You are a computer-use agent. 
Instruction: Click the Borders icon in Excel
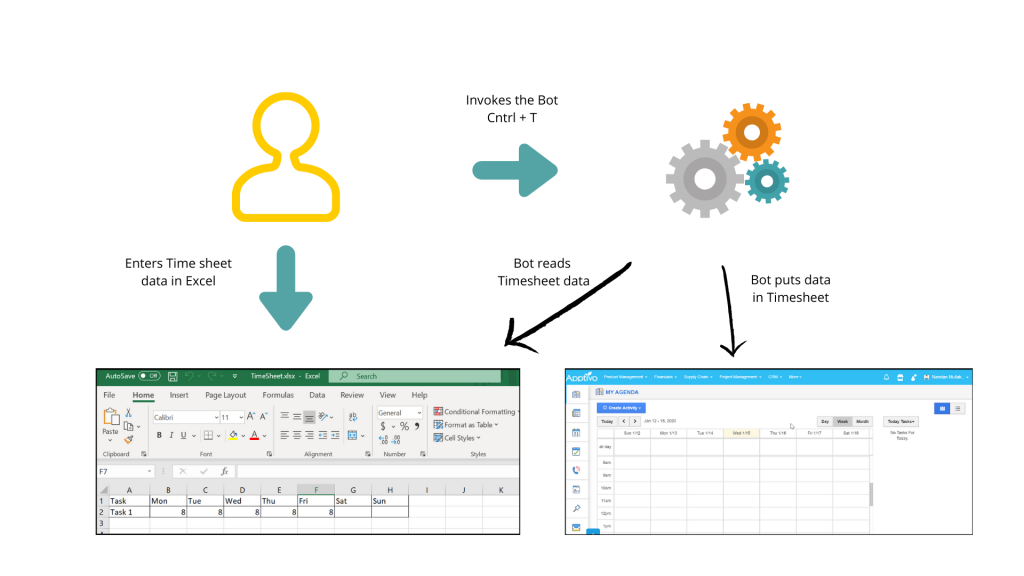(208, 436)
